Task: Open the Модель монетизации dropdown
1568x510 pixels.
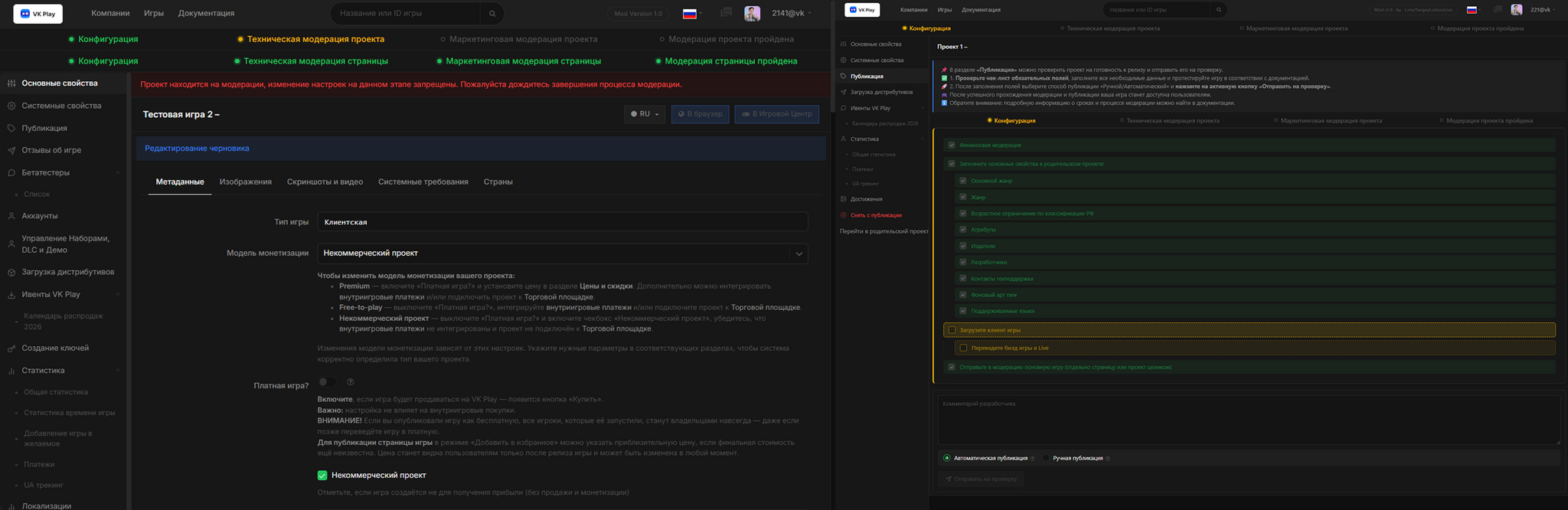Action: 562,253
